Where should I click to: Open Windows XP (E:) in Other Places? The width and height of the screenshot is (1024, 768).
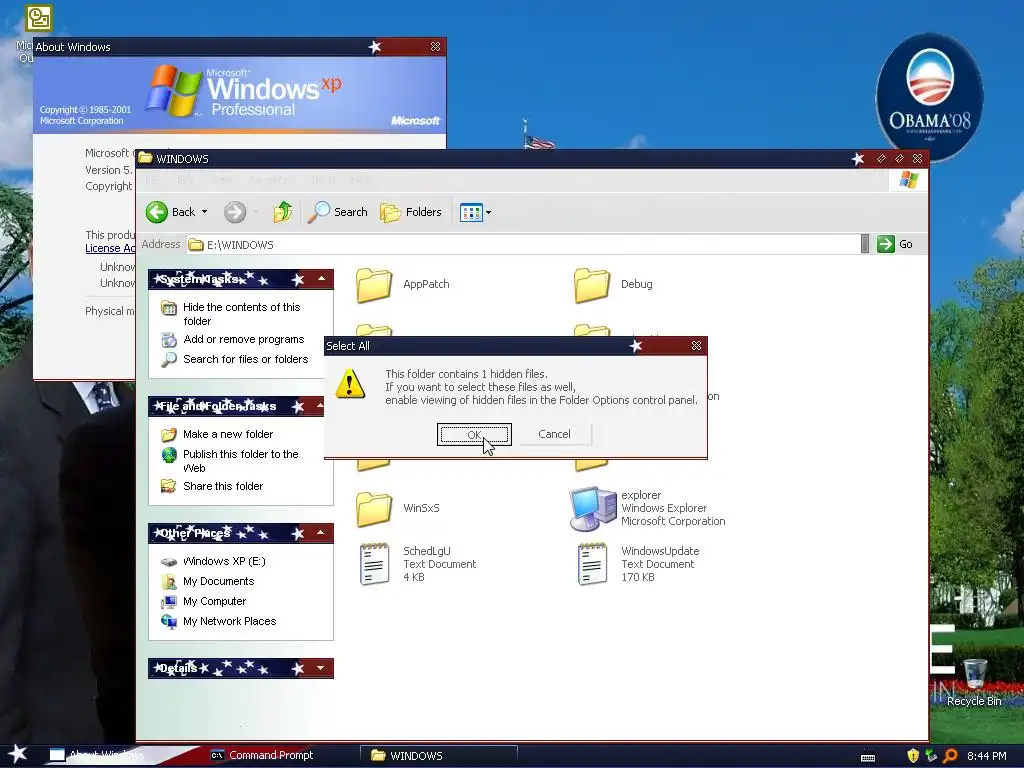224,561
